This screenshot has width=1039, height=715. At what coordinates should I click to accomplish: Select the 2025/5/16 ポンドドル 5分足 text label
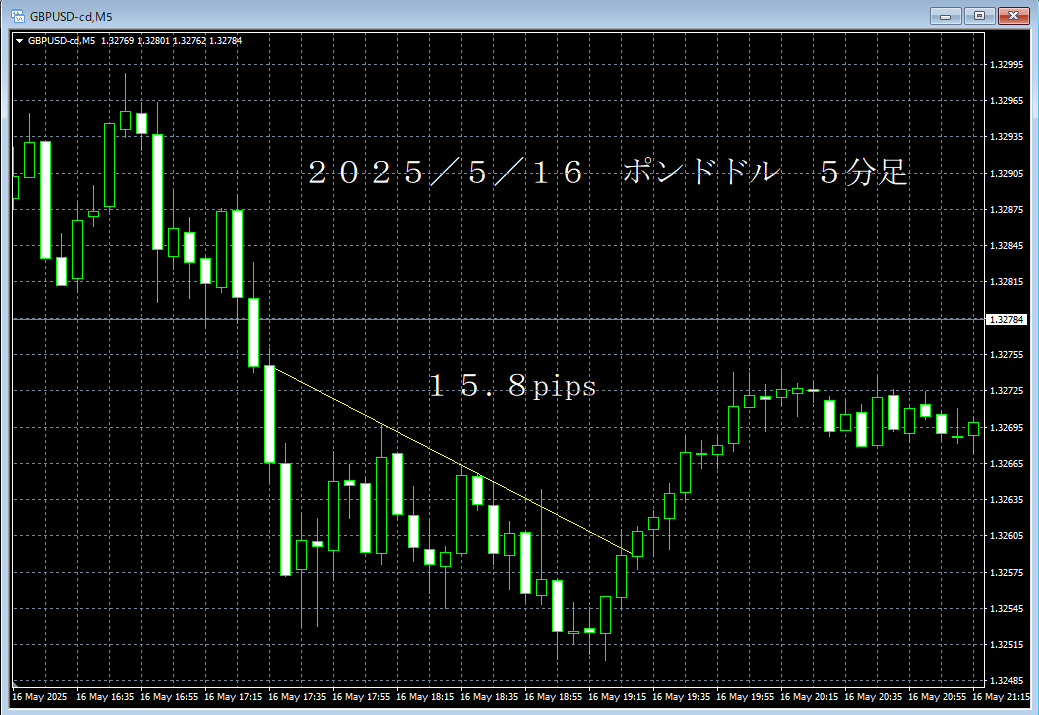click(608, 173)
